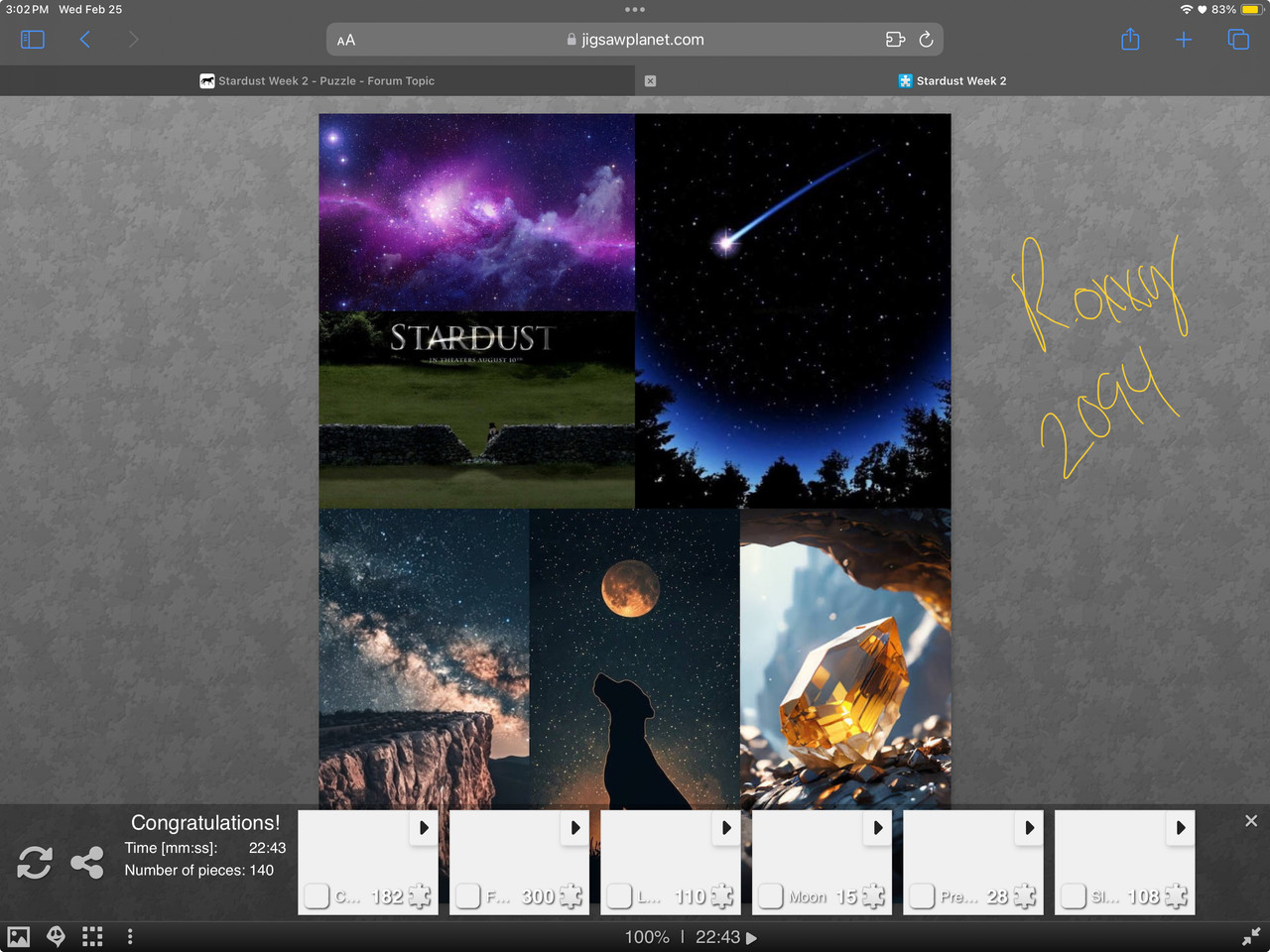Show the puzzle image preview
Image resolution: width=1270 pixels, height=952 pixels.
[19, 936]
